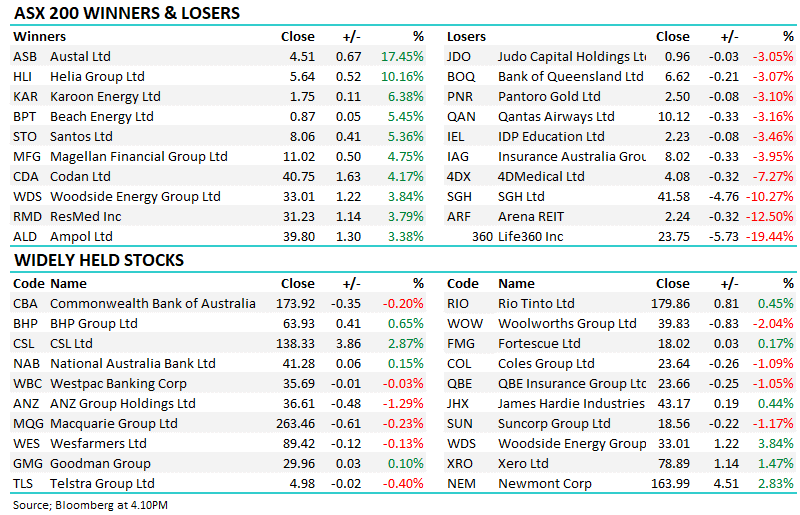
Task: Click the Austal Ltd winner row
Action: click(218, 56)
